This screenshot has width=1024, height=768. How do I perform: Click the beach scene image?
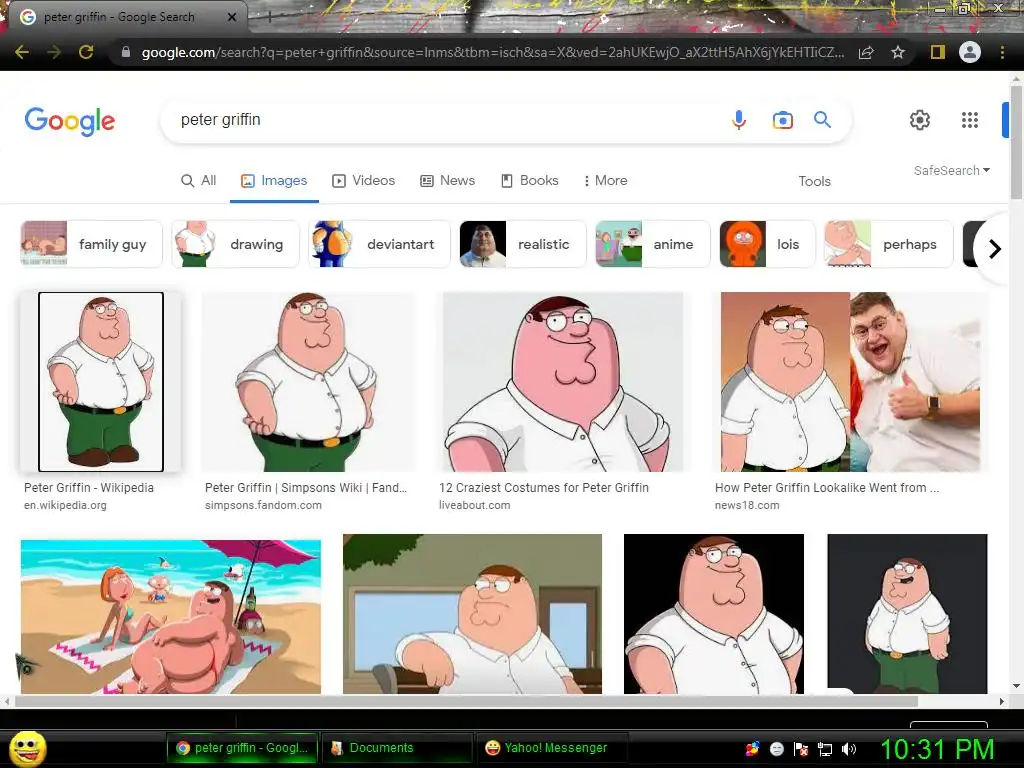[171, 616]
